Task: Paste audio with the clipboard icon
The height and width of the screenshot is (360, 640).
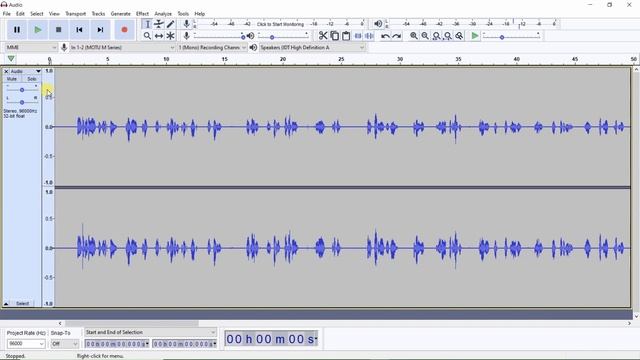Action: [x=346, y=36]
